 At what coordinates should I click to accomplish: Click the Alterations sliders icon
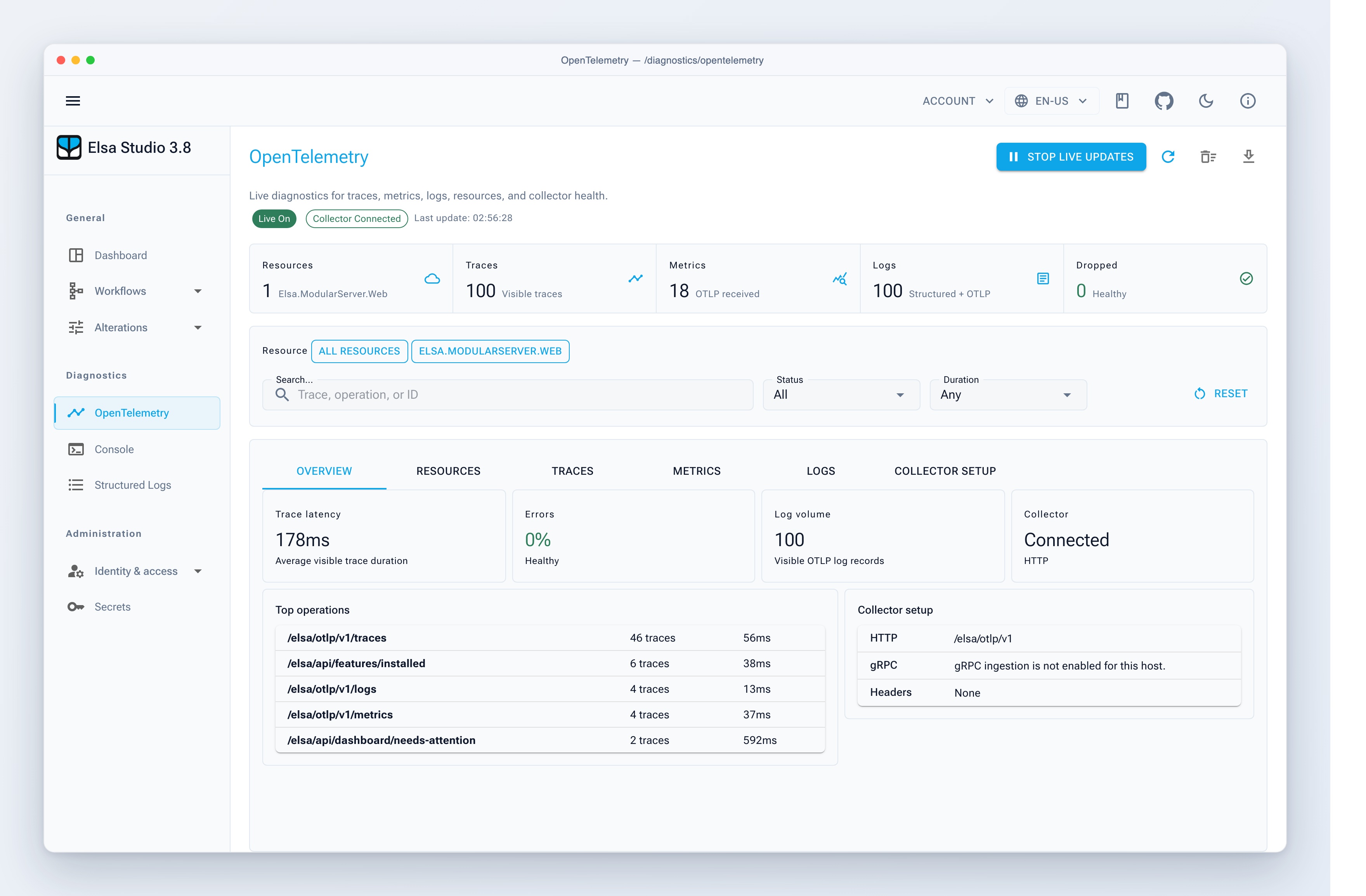coord(76,327)
